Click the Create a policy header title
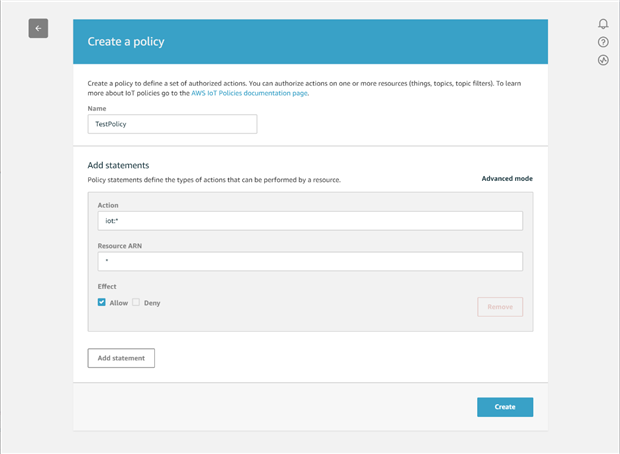The width and height of the screenshot is (620, 454). coord(126,42)
